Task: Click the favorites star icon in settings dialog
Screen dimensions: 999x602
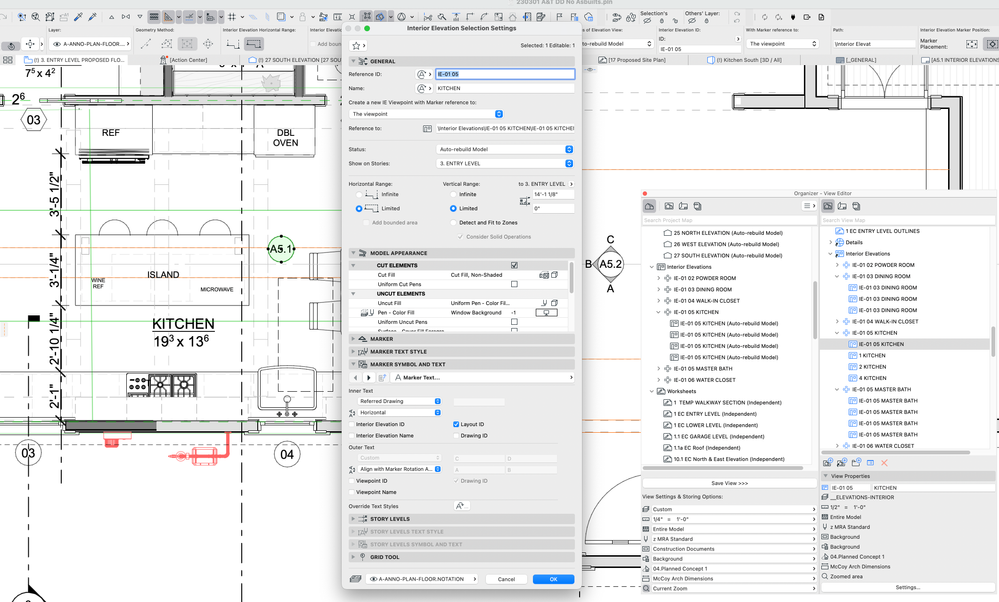Action: pos(358,46)
